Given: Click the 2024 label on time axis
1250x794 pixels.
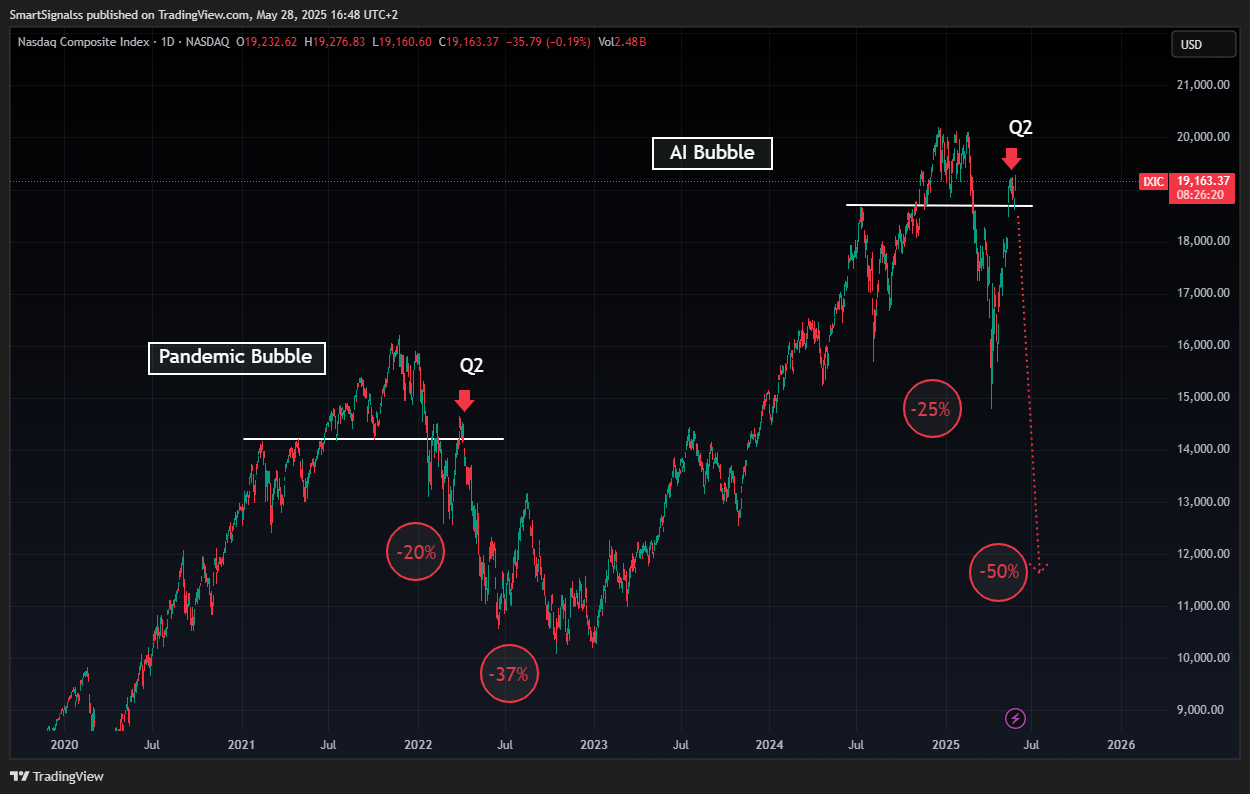Looking at the screenshot, I should coord(769,745).
